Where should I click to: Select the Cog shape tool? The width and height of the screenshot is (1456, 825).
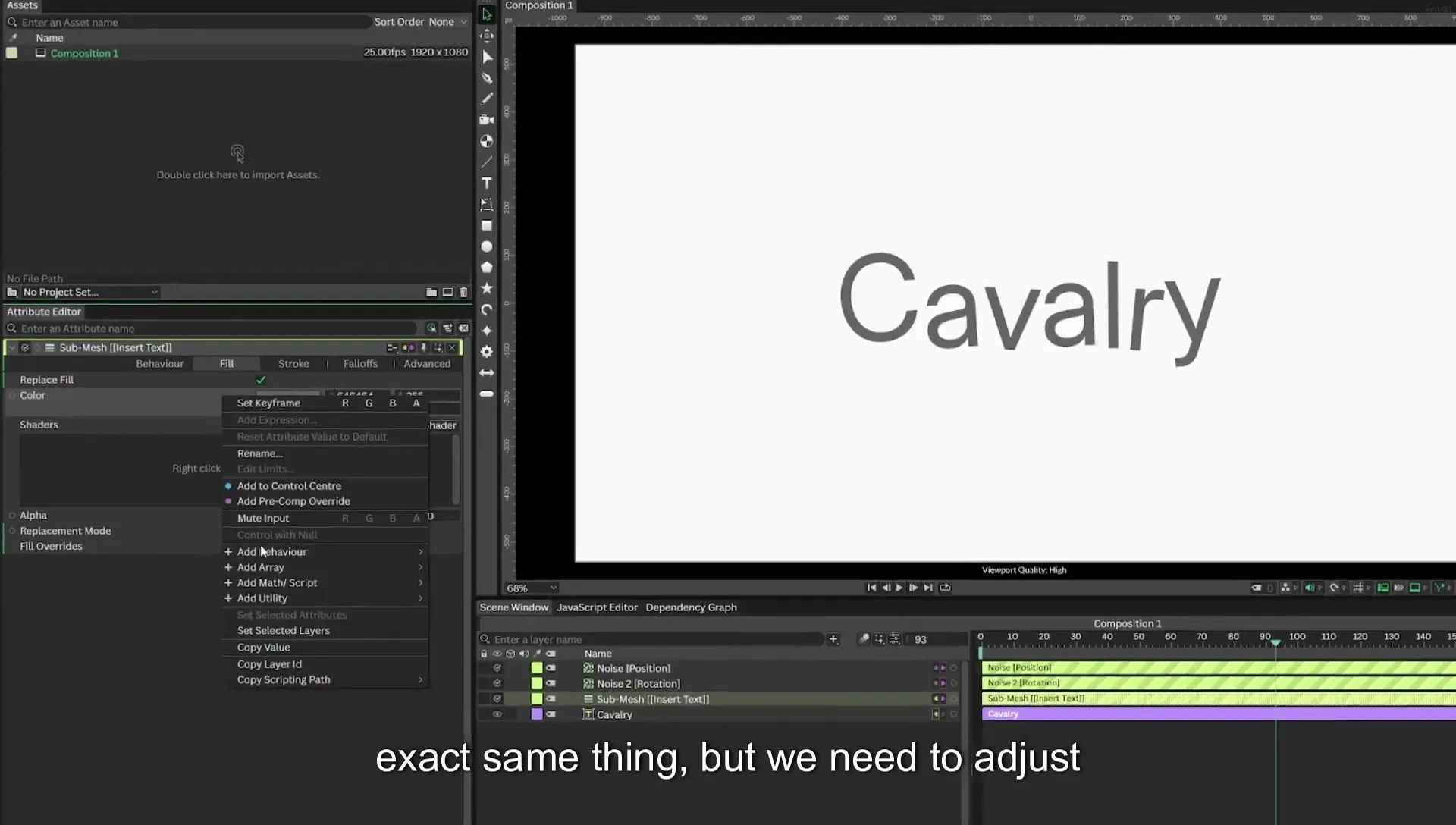click(x=487, y=352)
